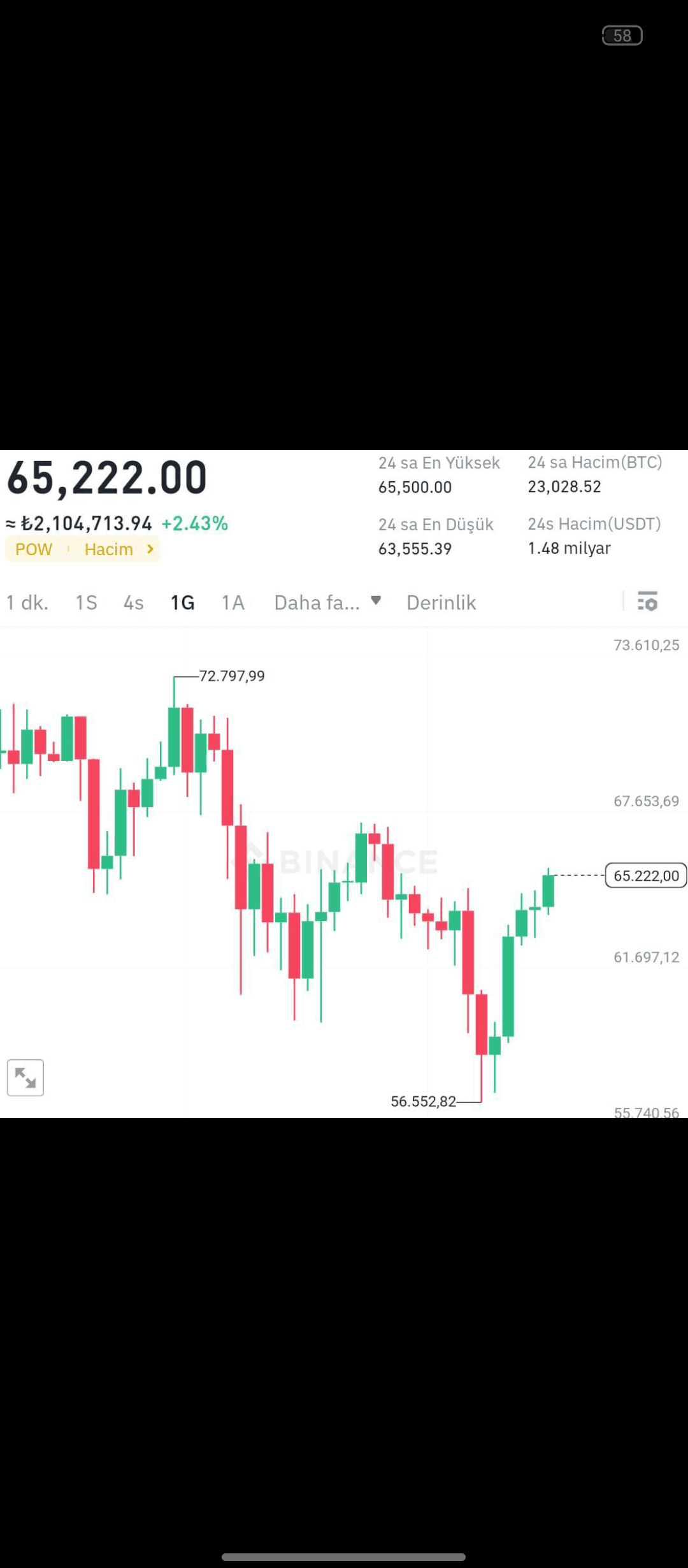Click the chevron arrow next to Hacim
Viewport: 688px width, 1568px height.
(149, 549)
